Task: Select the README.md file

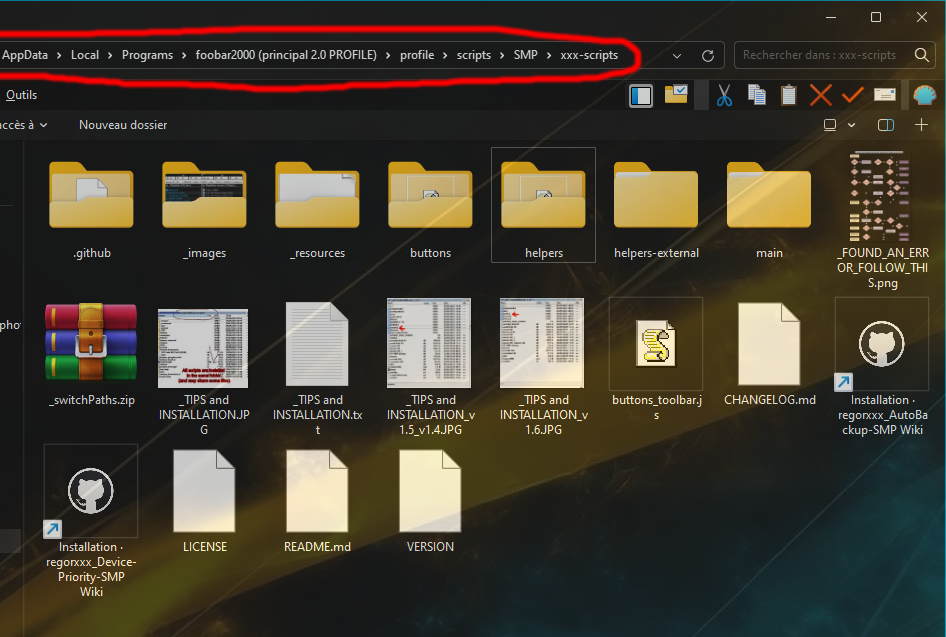Action: click(x=317, y=501)
